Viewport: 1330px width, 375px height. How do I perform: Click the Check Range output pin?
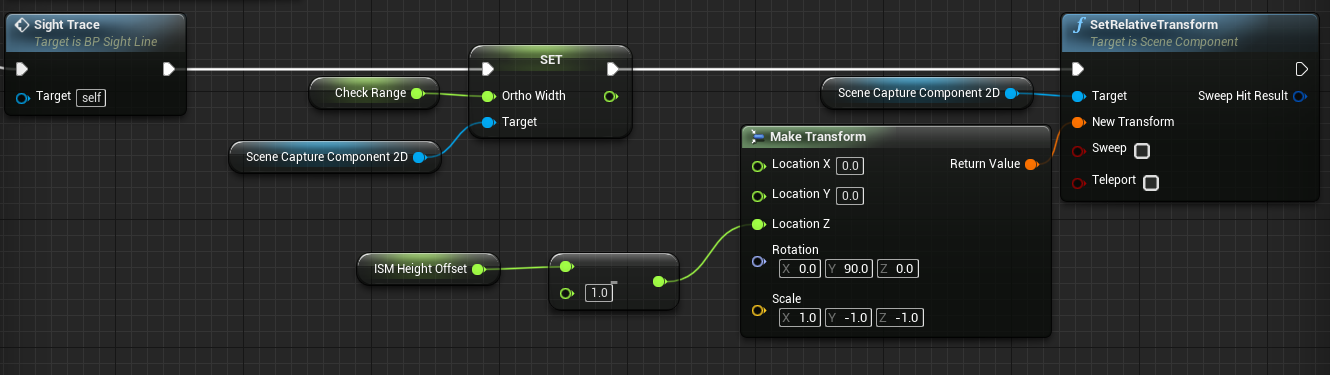click(x=418, y=93)
